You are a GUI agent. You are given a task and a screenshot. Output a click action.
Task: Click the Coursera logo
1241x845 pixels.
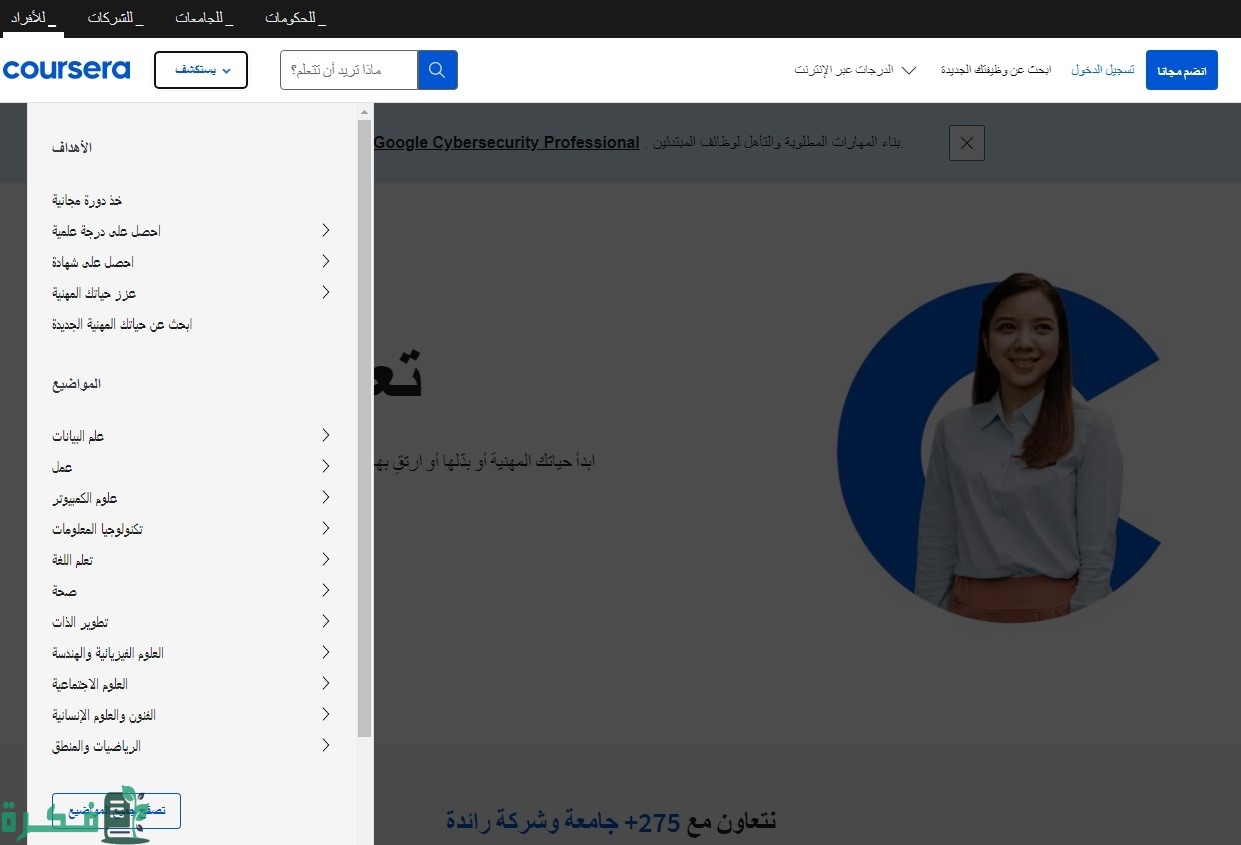click(x=67, y=70)
